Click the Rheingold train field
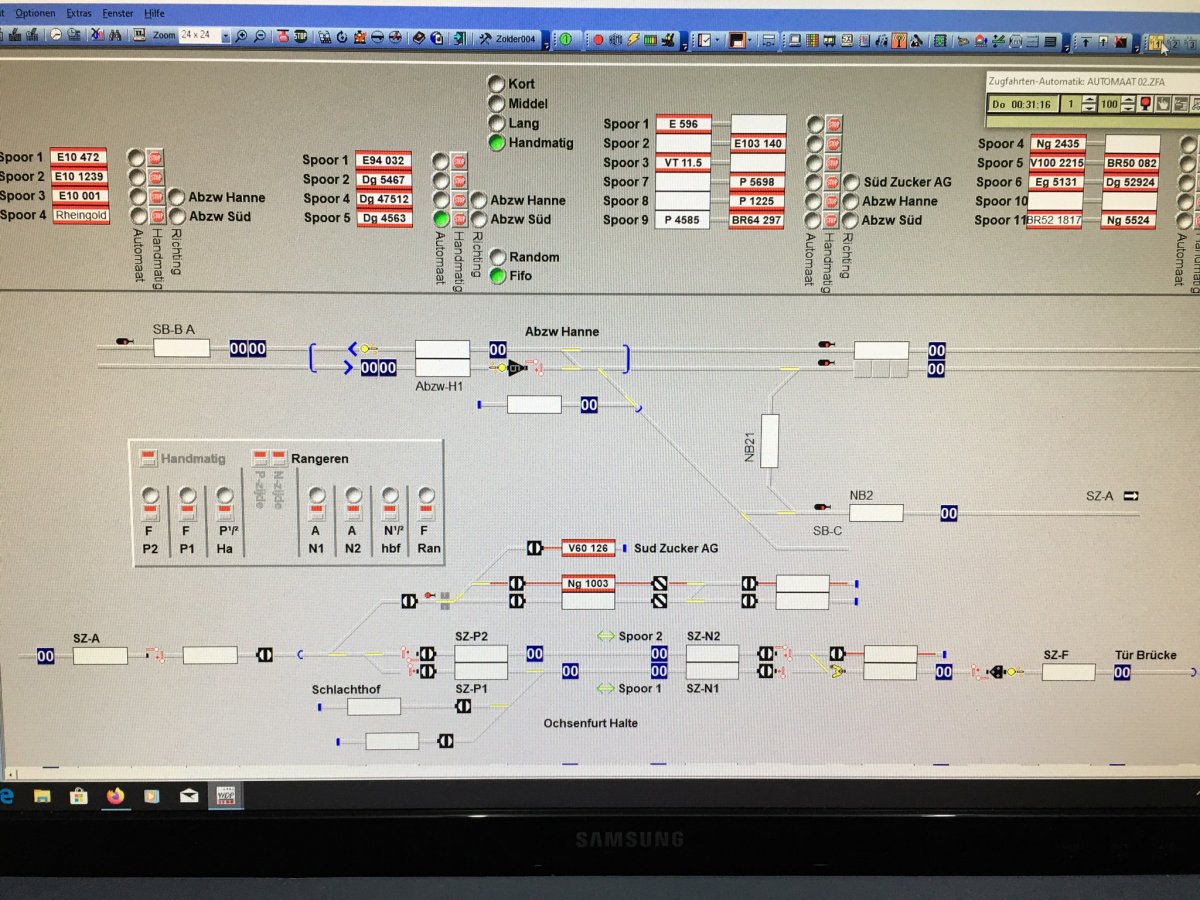The height and width of the screenshot is (900, 1200). (80, 216)
